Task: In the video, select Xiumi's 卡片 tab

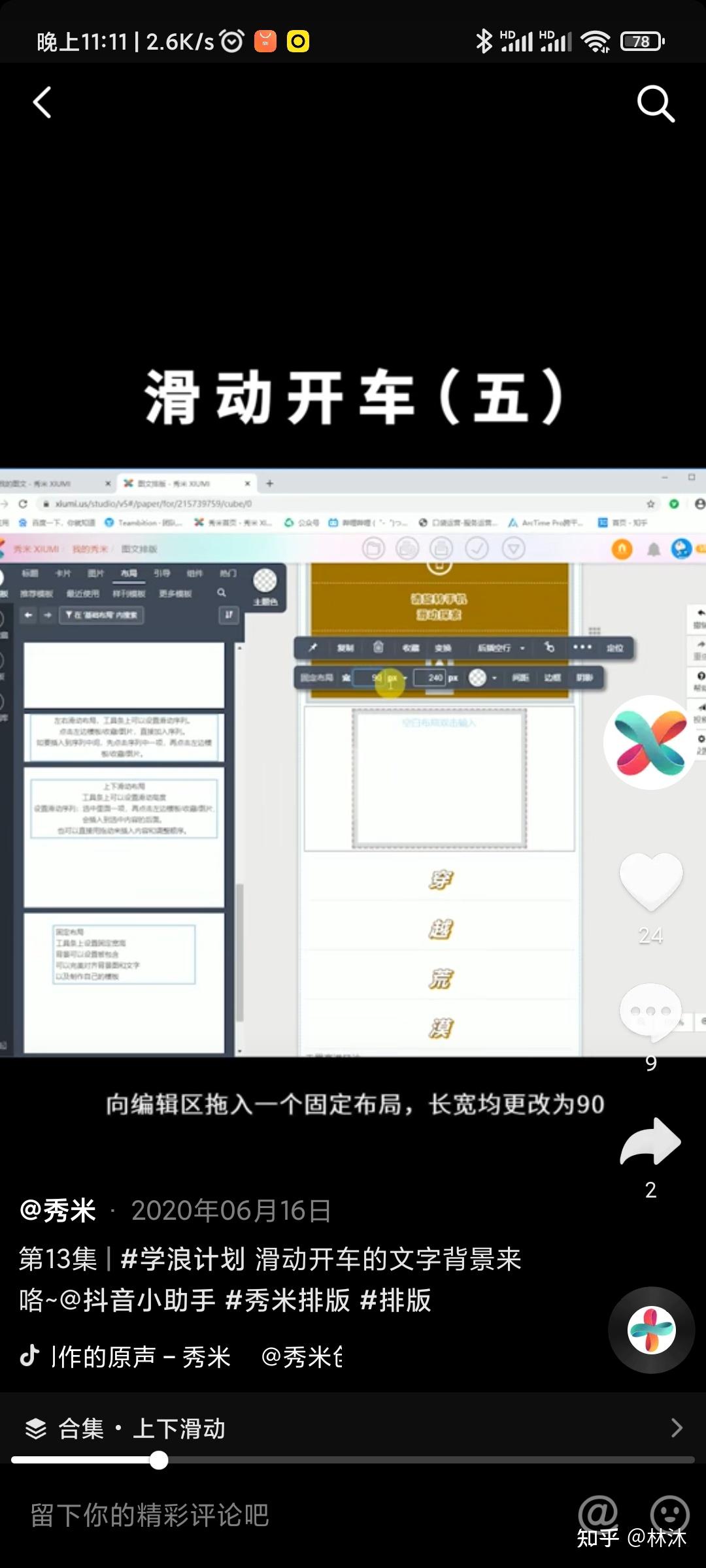Action: (x=63, y=573)
